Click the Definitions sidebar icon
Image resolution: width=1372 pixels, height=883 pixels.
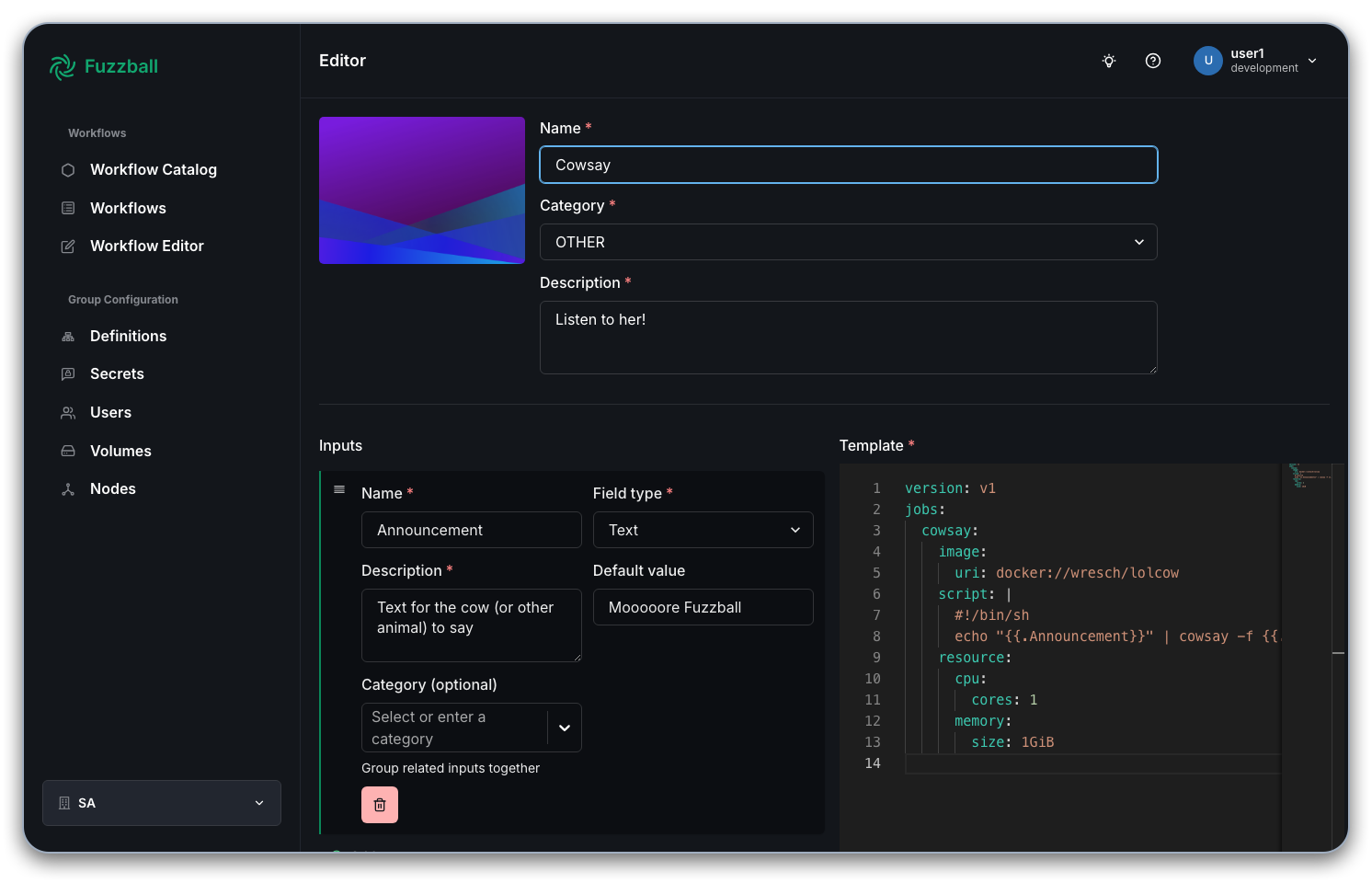point(68,337)
